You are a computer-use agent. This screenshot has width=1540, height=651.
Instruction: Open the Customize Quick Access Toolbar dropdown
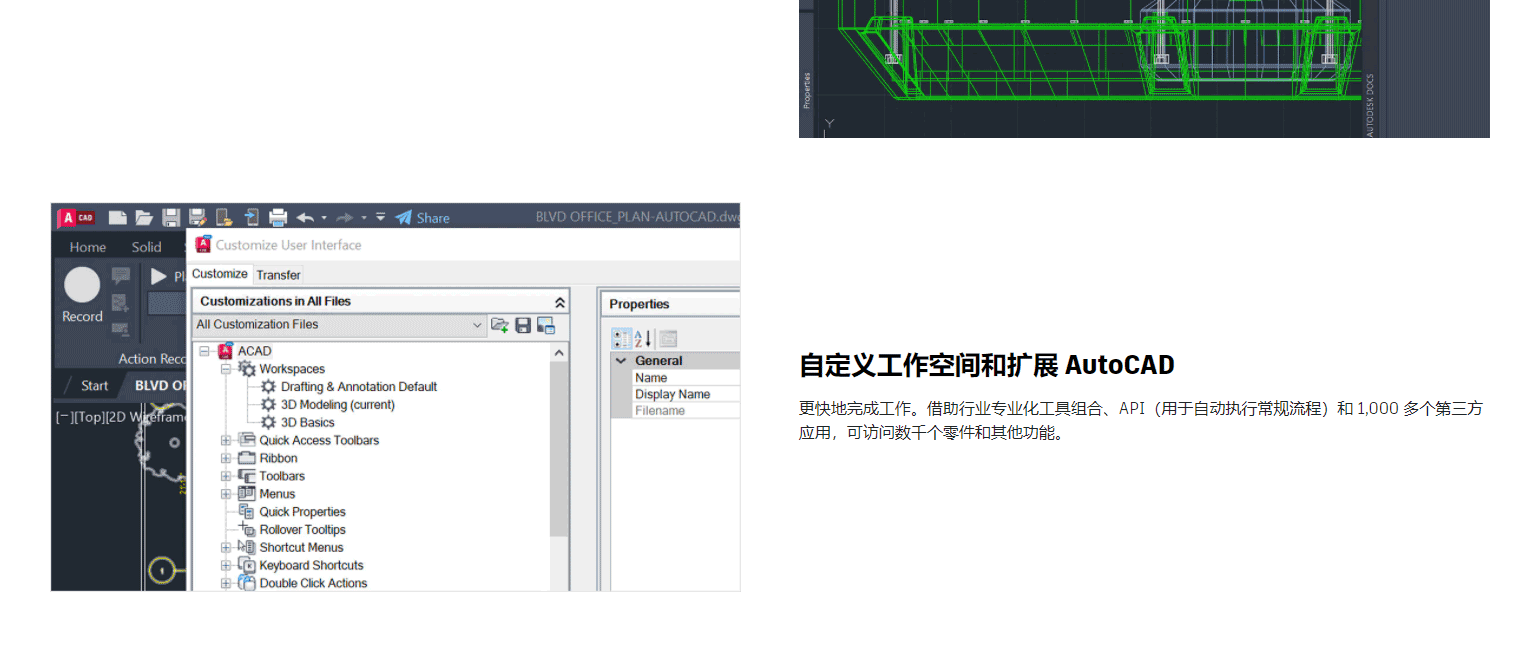point(381,217)
